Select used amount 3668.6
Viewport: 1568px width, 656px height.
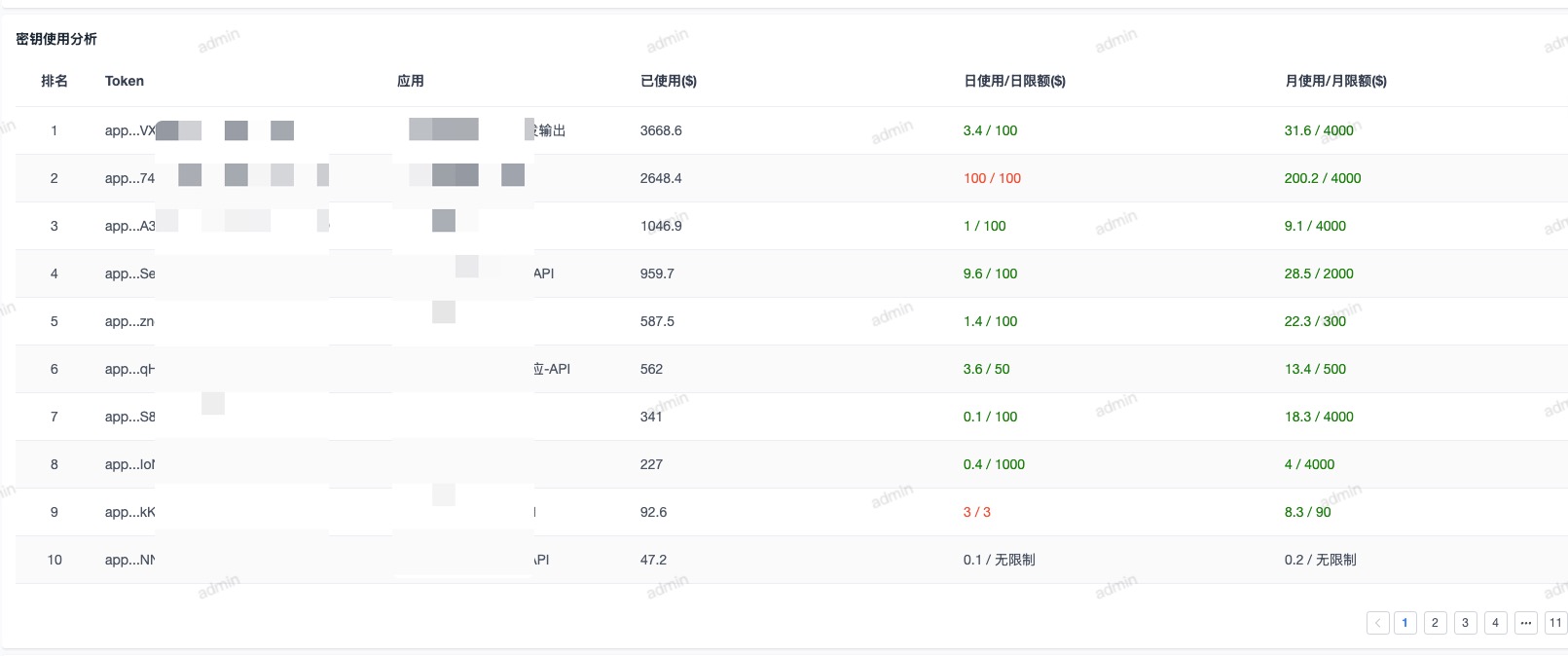[661, 130]
